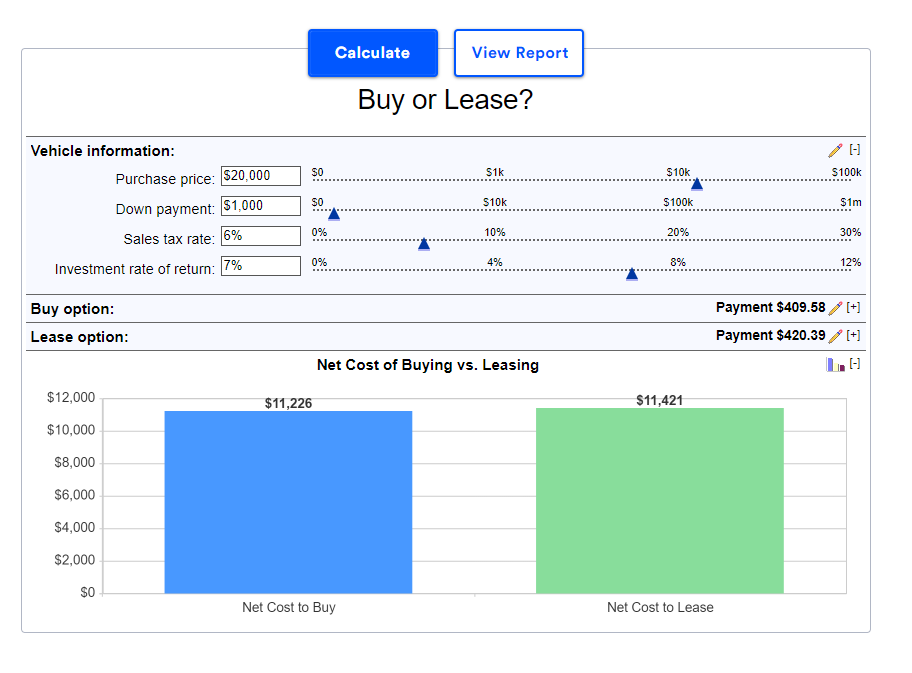The height and width of the screenshot is (673, 912).
Task: Click the pencil icon for Vehicle information
Action: (835, 150)
